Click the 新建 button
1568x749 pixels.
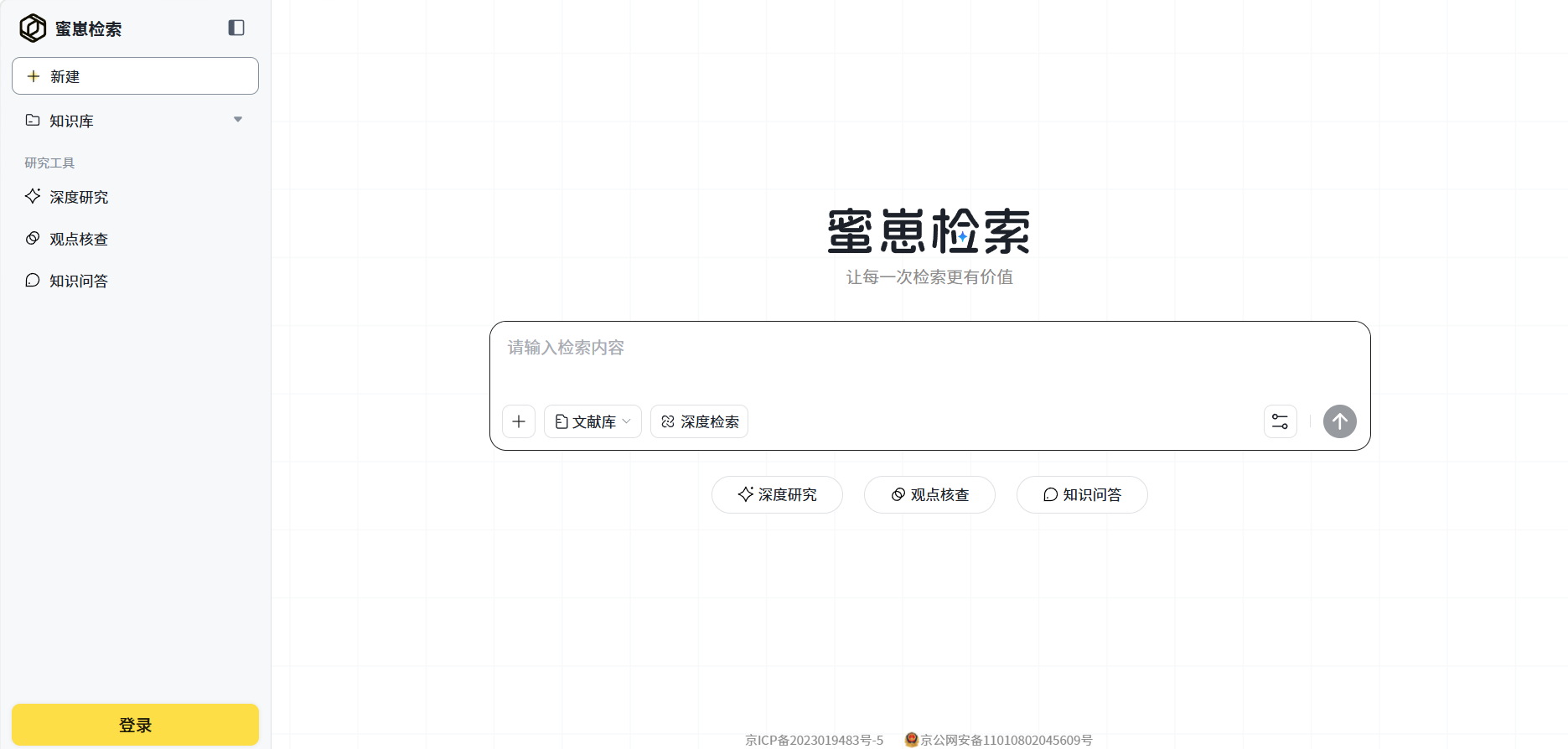[x=135, y=76]
